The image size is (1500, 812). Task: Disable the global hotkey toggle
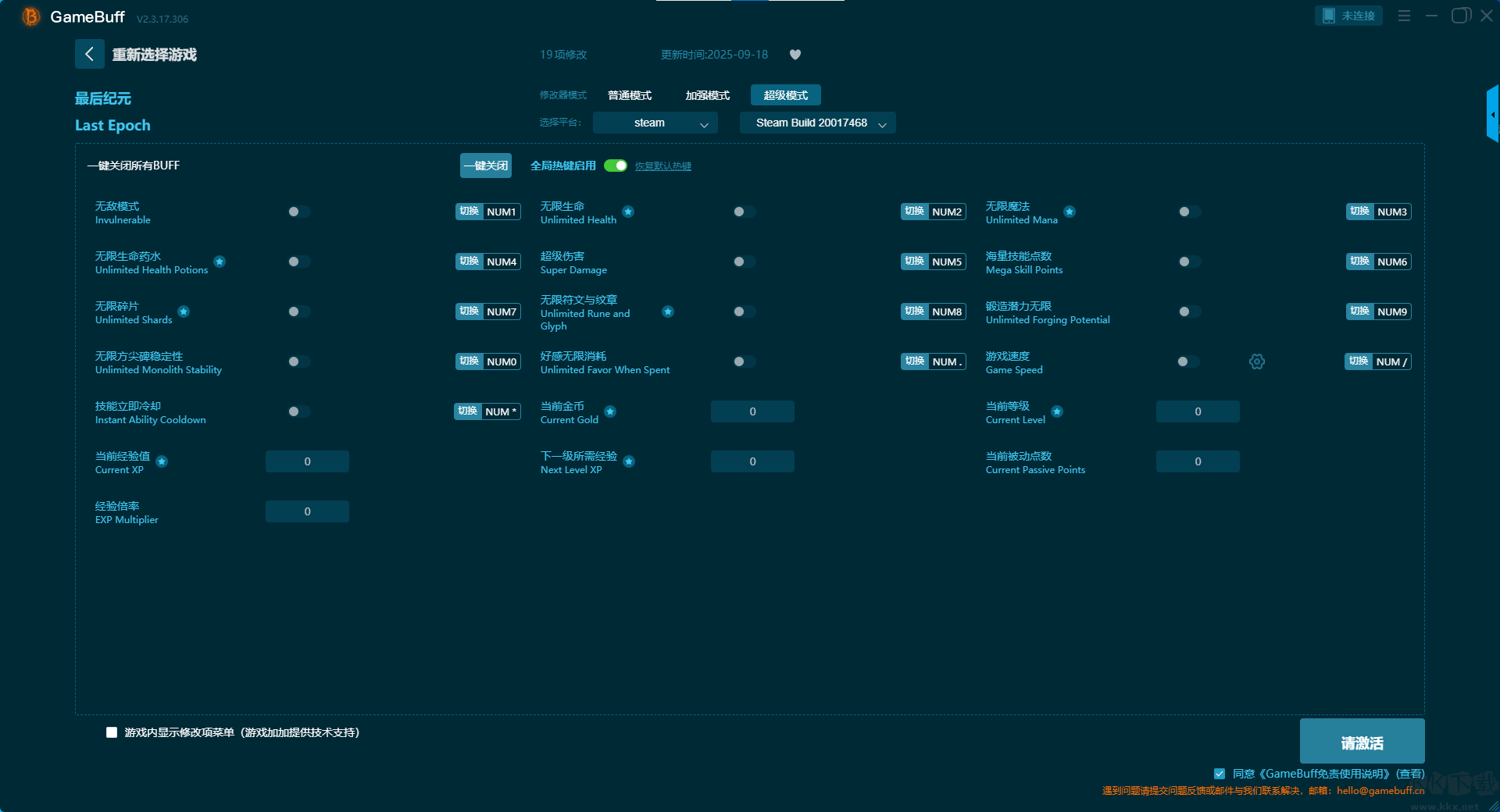point(616,166)
